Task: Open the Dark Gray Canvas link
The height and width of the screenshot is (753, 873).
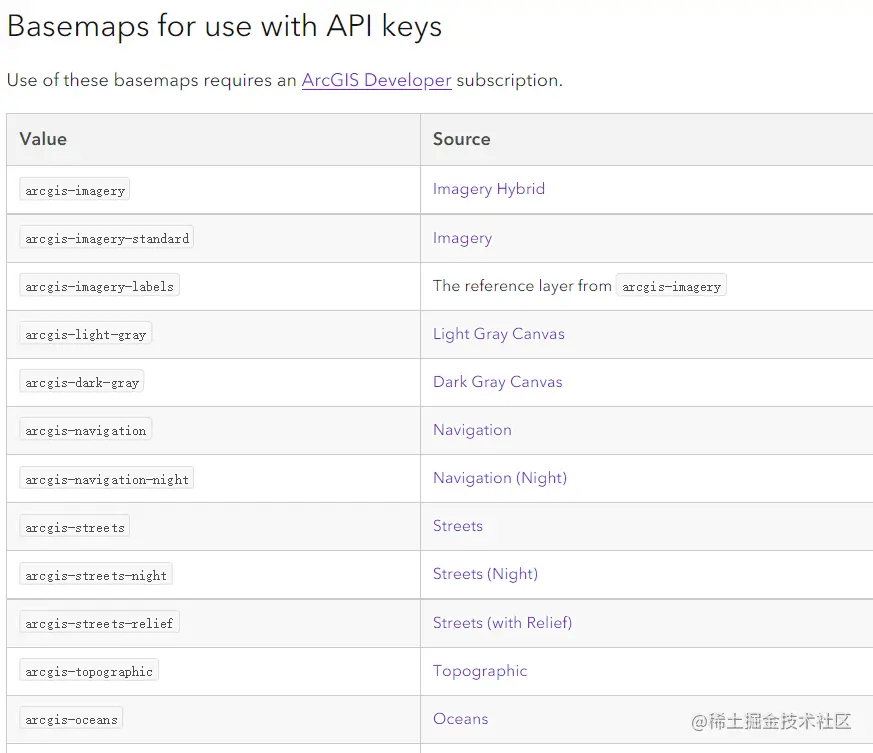Action: 497,382
